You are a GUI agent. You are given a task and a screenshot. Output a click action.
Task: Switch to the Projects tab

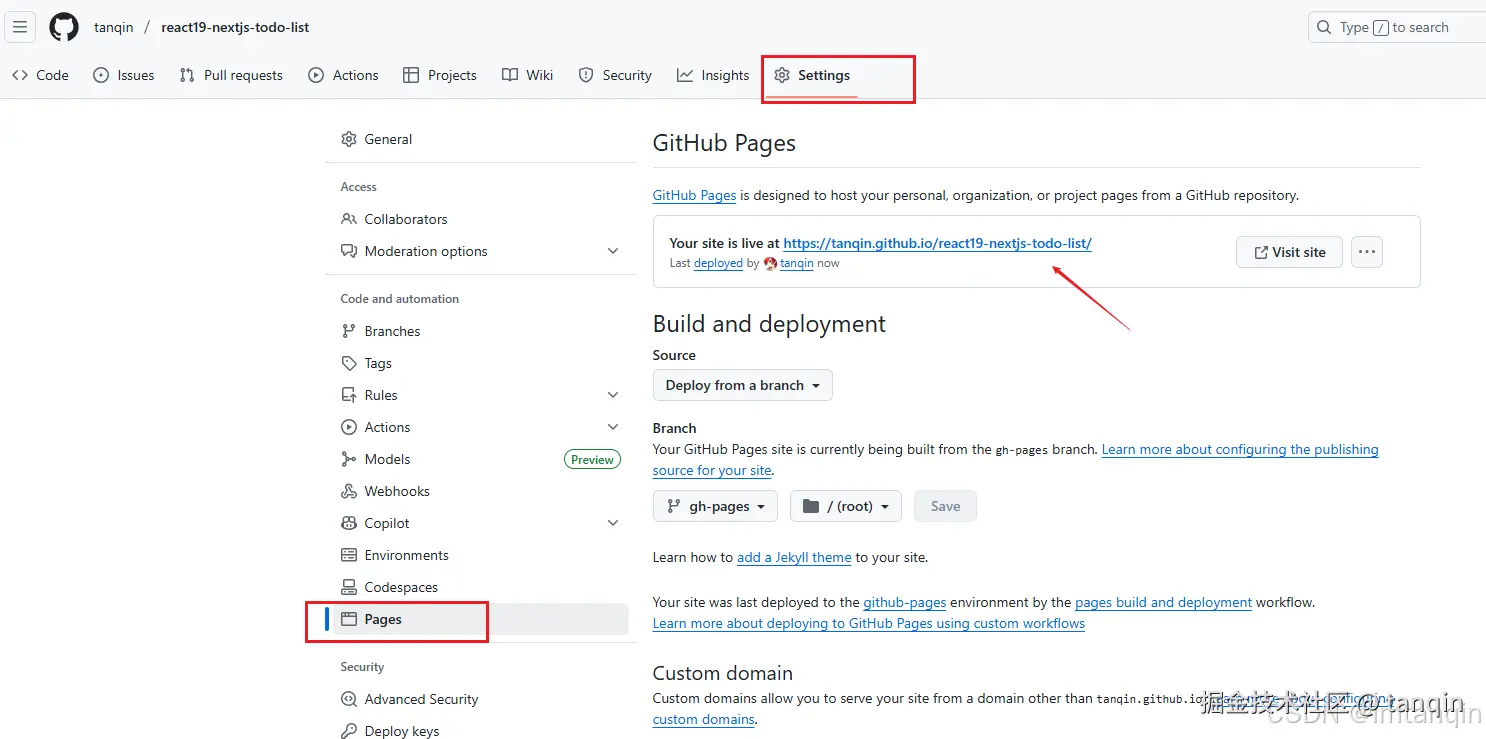(x=440, y=75)
